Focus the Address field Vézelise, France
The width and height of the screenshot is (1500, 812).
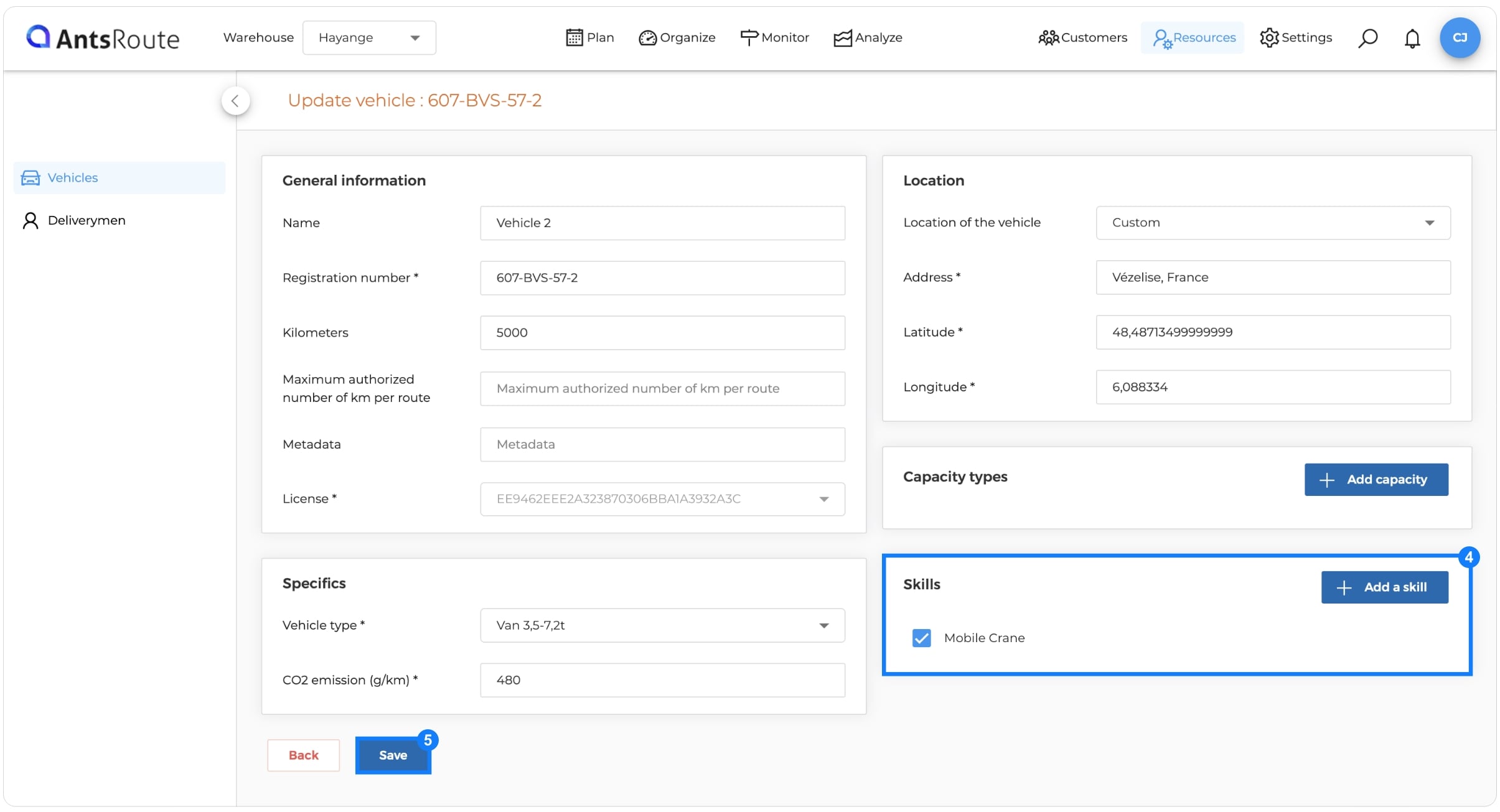pyautogui.click(x=1273, y=278)
